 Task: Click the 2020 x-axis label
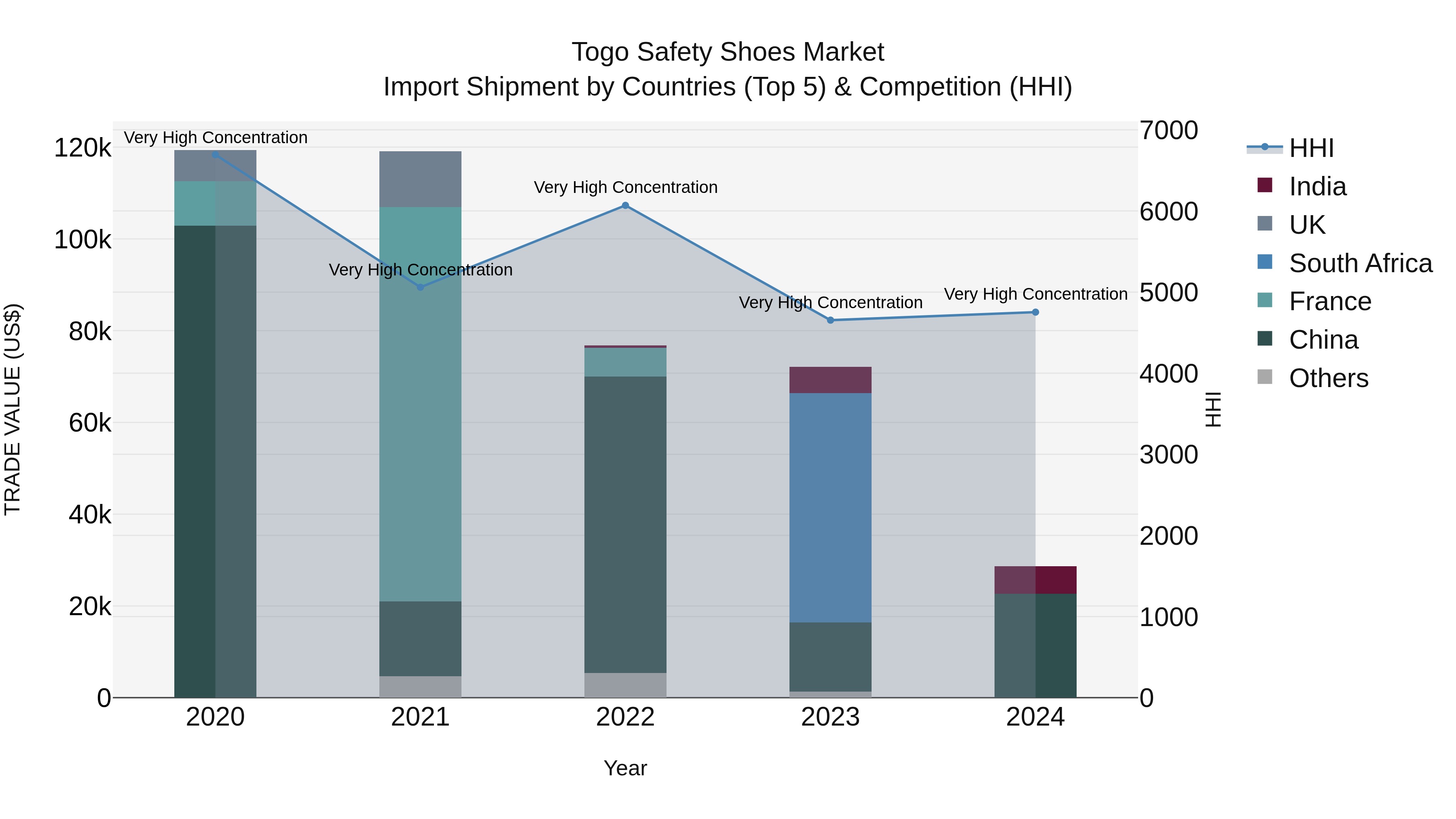click(215, 717)
